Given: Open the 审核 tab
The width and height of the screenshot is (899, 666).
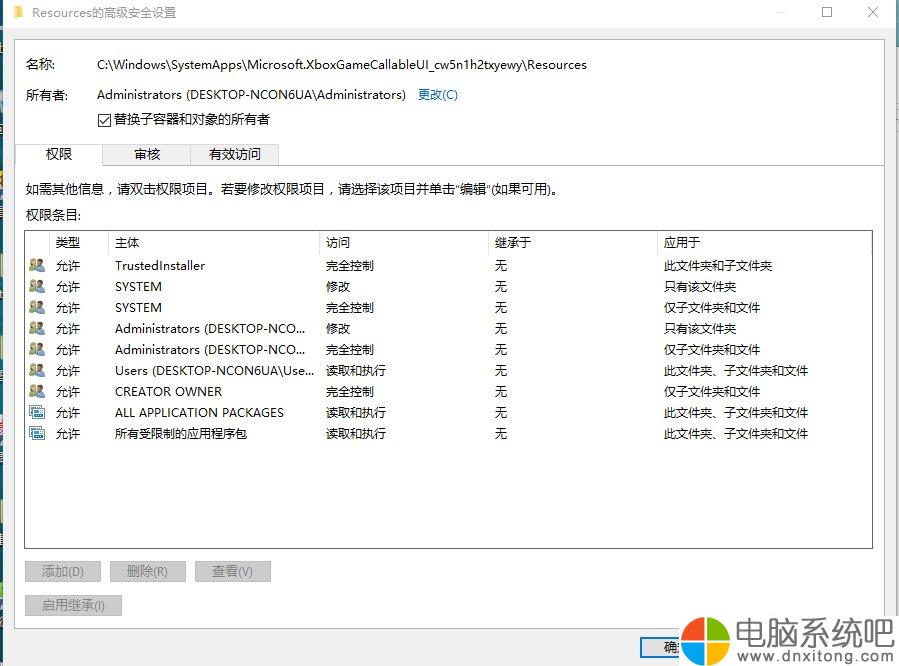Looking at the screenshot, I should pyautogui.click(x=147, y=154).
